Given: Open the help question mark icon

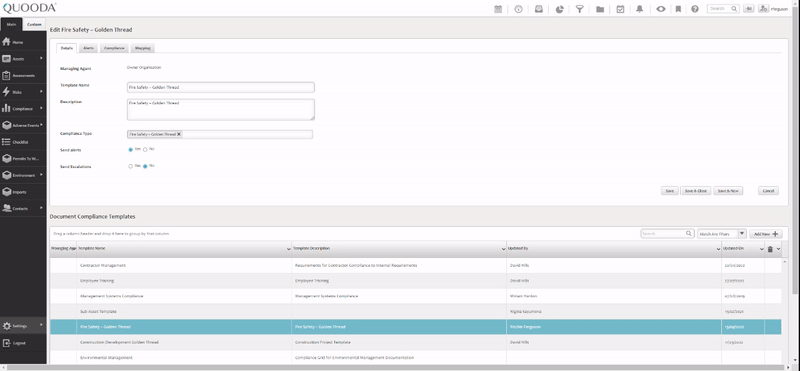Looking at the screenshot, I should tap(695, 9).
